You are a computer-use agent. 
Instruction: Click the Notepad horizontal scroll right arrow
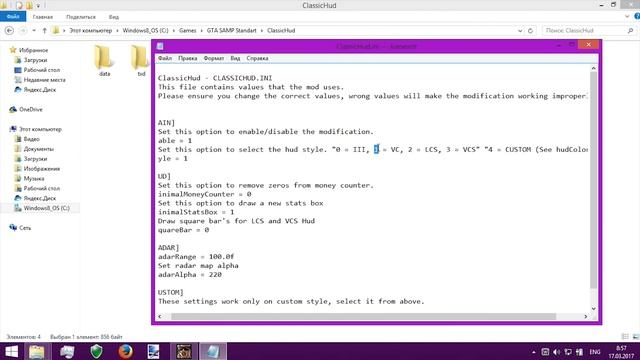586,316
